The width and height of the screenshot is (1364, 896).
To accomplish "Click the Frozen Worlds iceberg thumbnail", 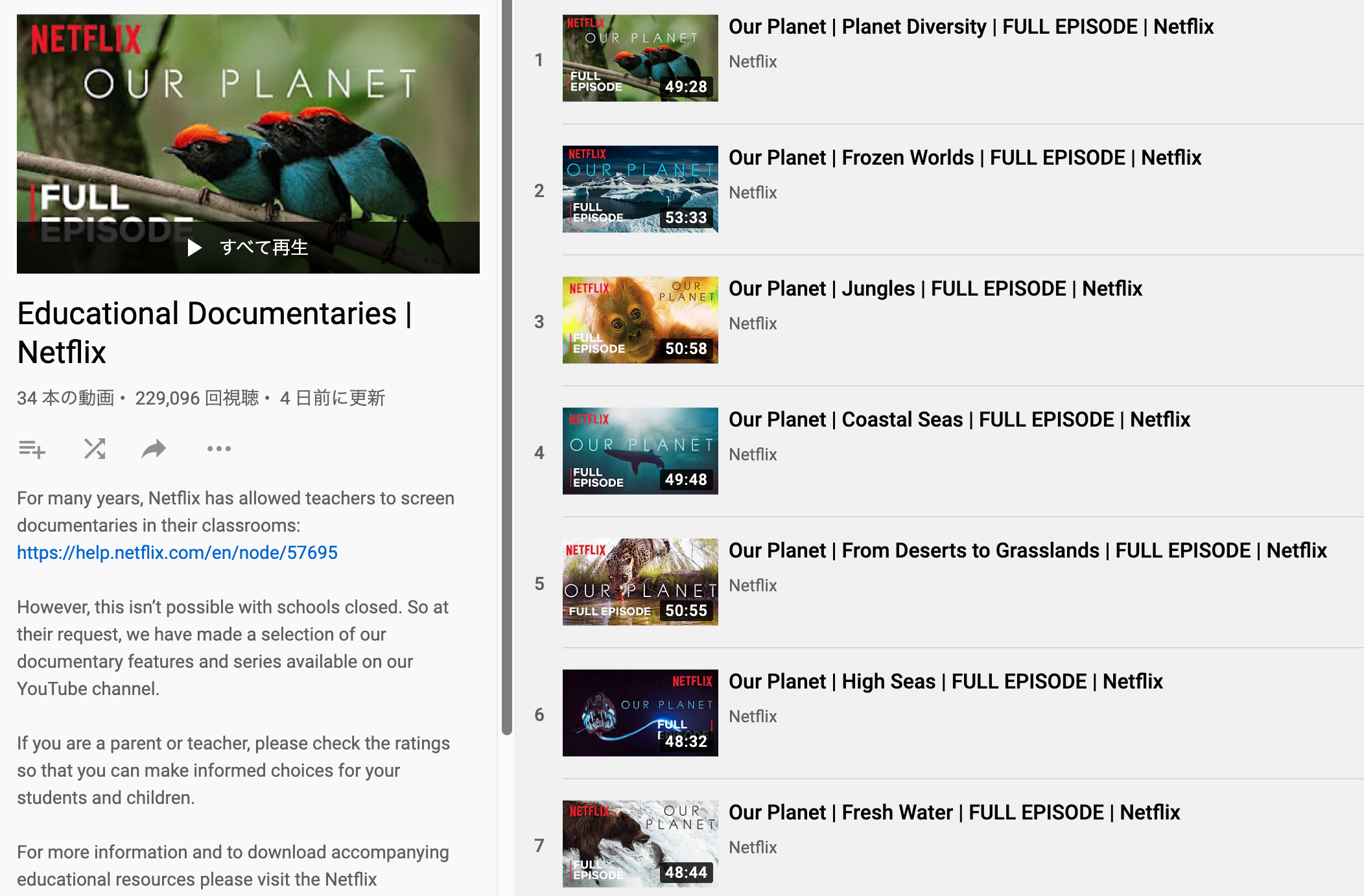I will 641,189.
